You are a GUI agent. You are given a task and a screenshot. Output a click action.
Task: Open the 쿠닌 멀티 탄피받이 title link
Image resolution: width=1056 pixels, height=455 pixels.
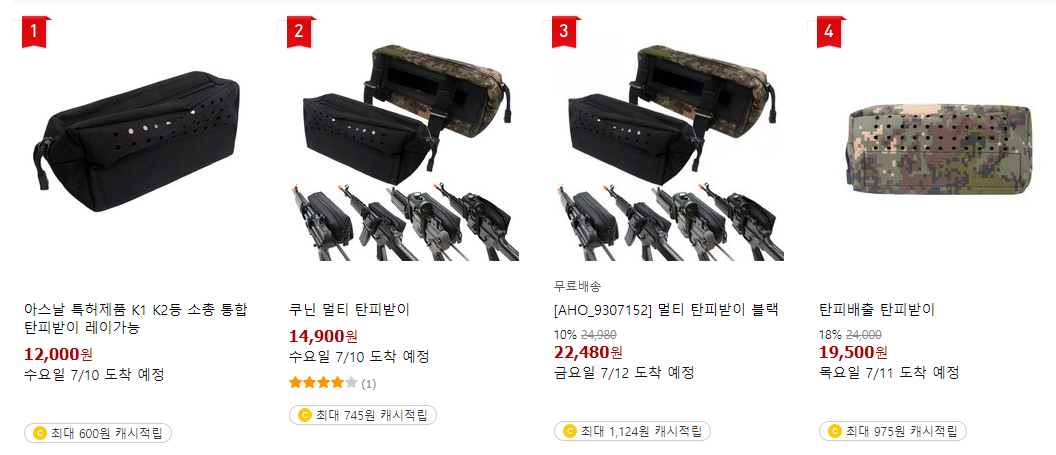(x=349, y=310)
